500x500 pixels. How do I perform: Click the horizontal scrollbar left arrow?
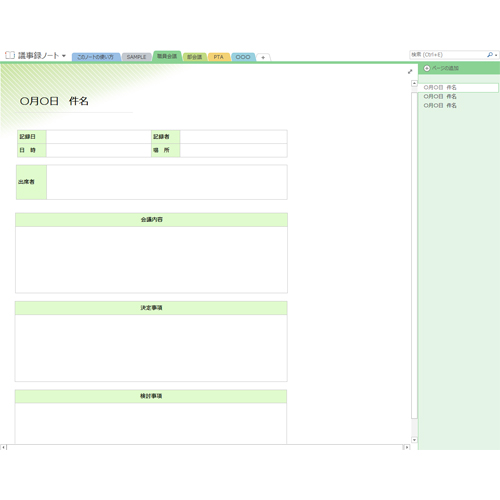tap(3, 447)
